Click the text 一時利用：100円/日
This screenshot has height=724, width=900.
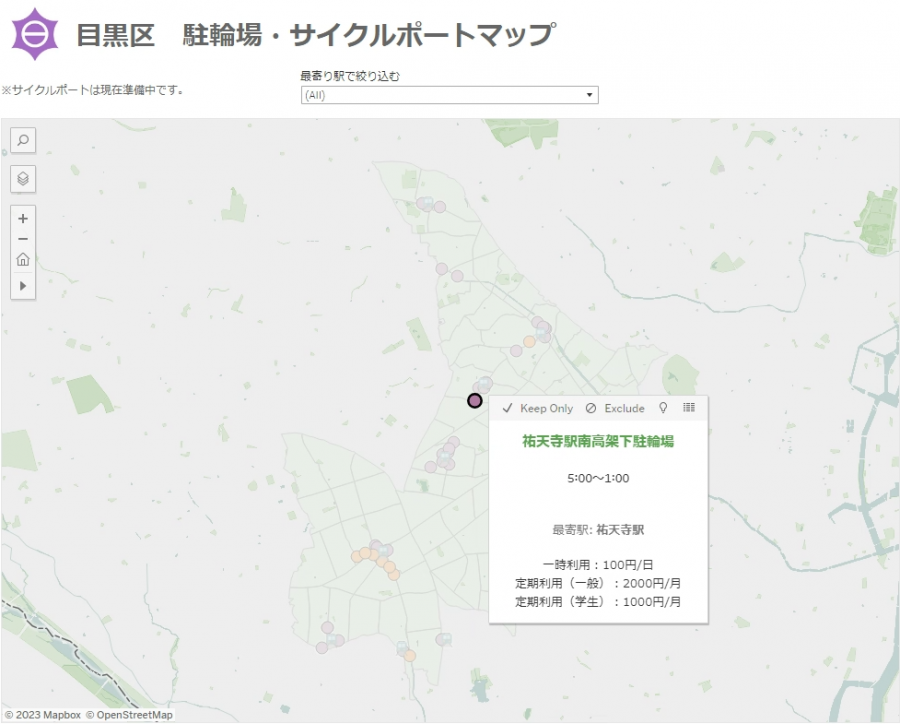[598, 565]
